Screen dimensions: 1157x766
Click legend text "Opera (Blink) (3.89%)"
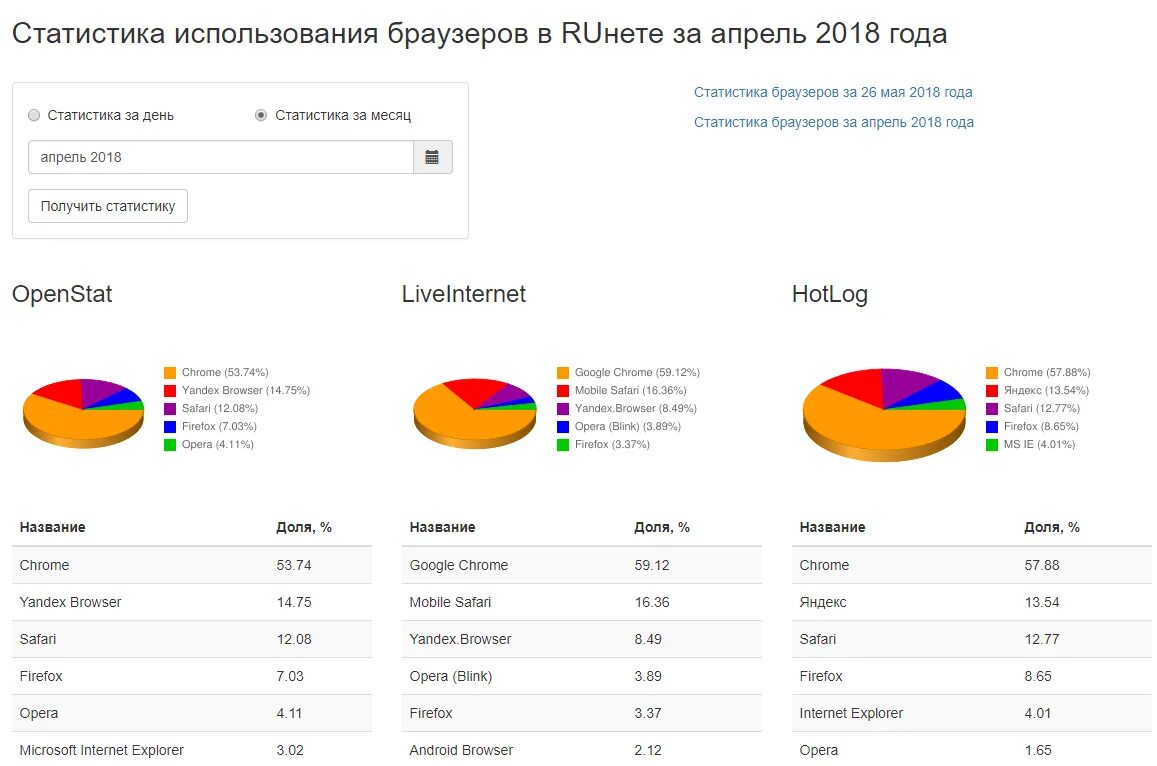click(x=627, y=427)
